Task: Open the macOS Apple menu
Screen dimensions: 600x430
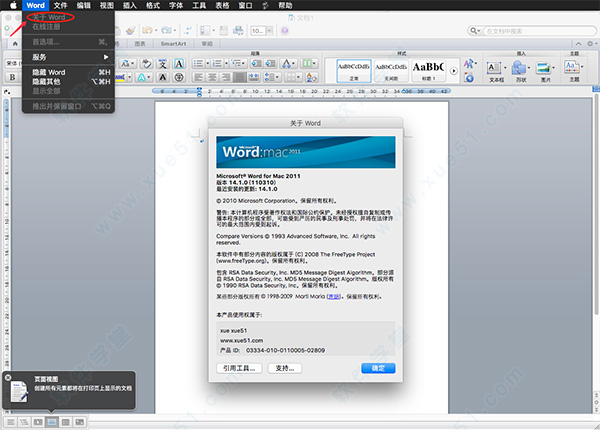Action: pos(13,5)
